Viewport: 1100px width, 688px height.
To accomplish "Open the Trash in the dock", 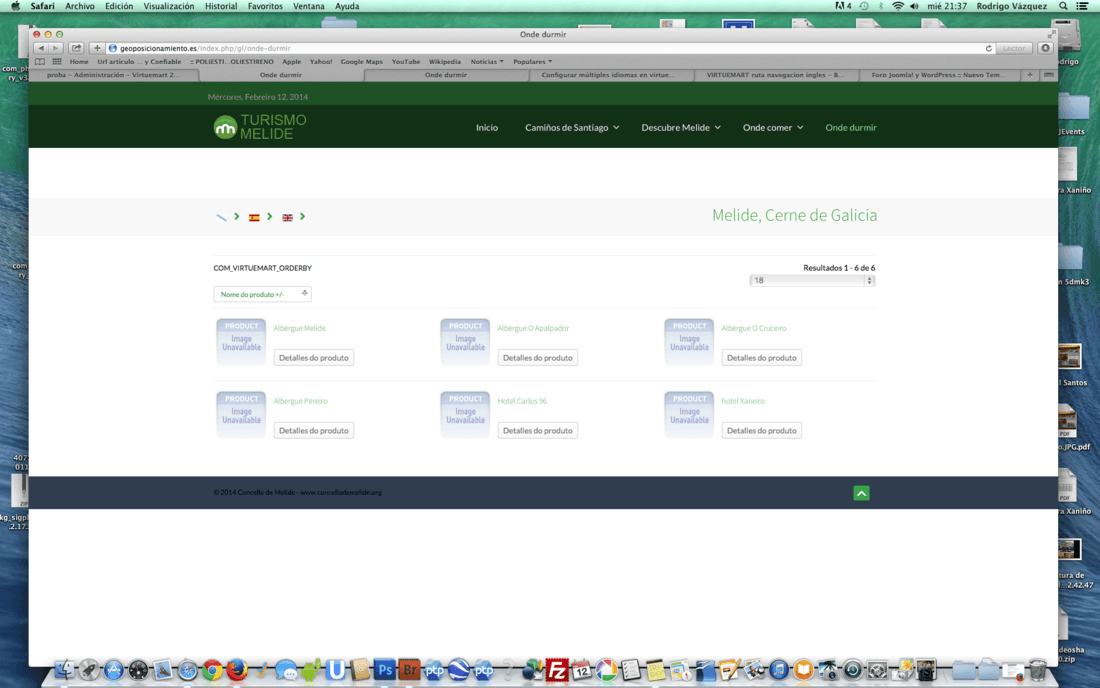I will pyautogui.click(x=1038, y=670).
